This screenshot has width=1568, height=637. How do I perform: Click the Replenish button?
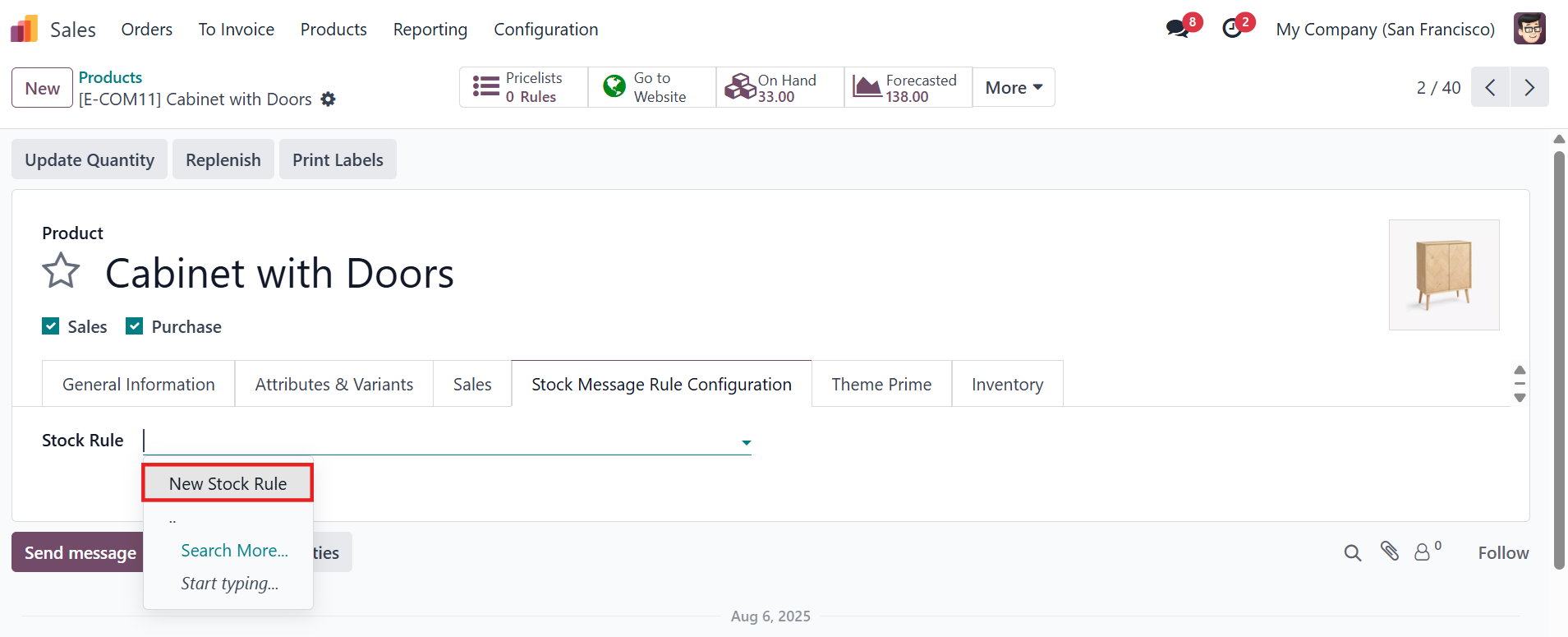(223, 159)
